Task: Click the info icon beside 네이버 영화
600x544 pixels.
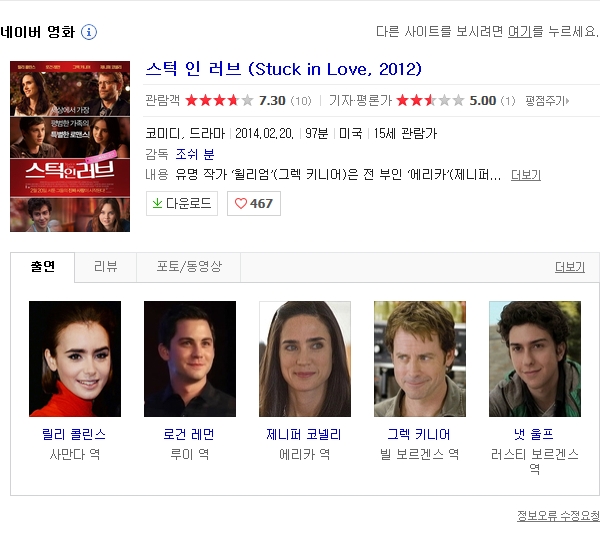Action: pos(89,32)
